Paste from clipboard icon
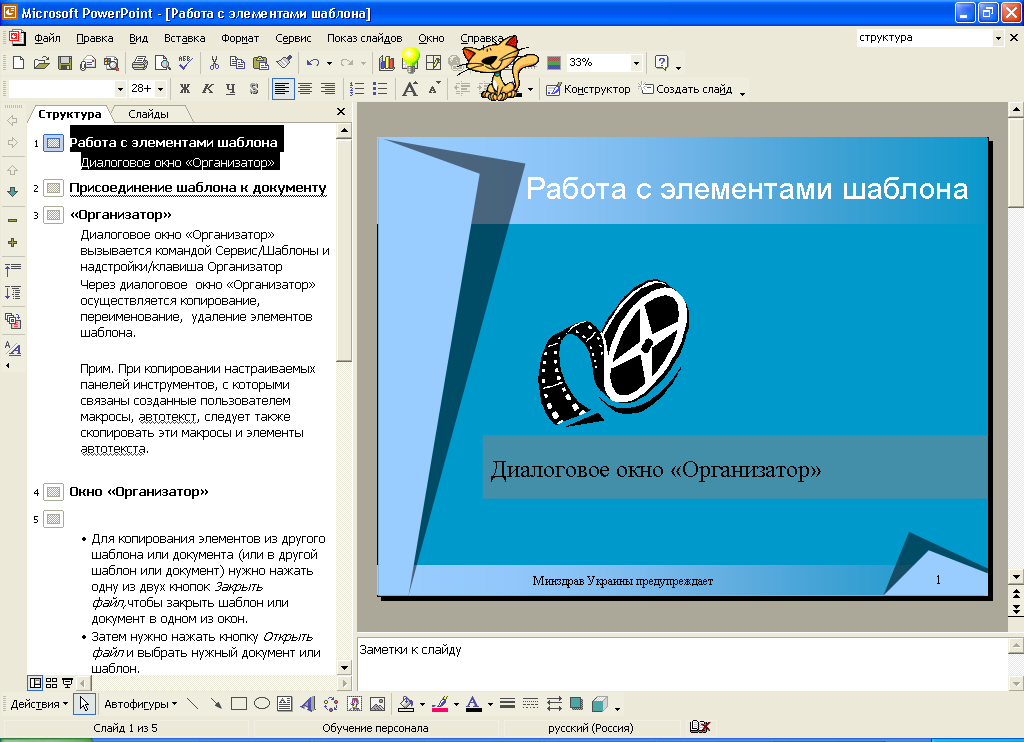Image resolution: width=1024 pixels, height=742 pixels. point(261,63)
